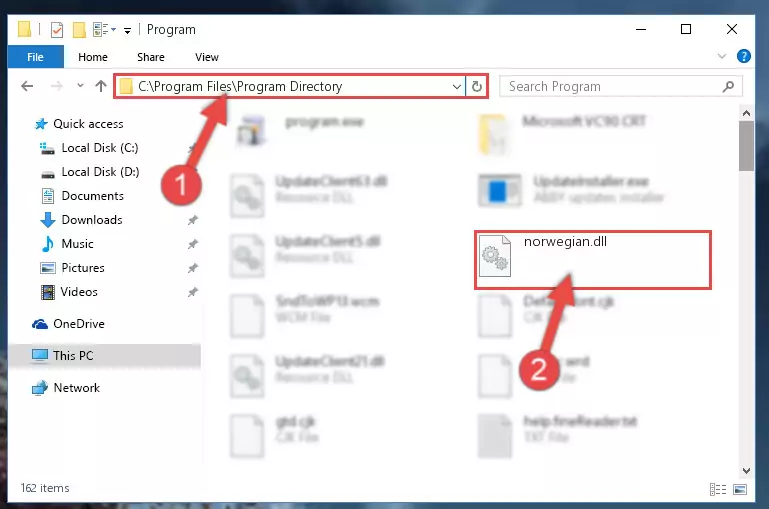Click the pin icon next to Videos
The height and width of the screenshot is (509, 769).
click(x=193, y=292)
